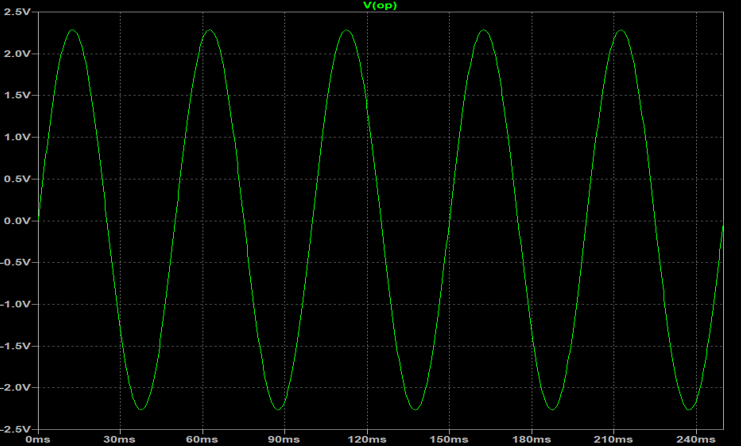This screenshot has height=446, width=741.
Task: Select the -1.0V vertical axis label
Action: point(17,304)
